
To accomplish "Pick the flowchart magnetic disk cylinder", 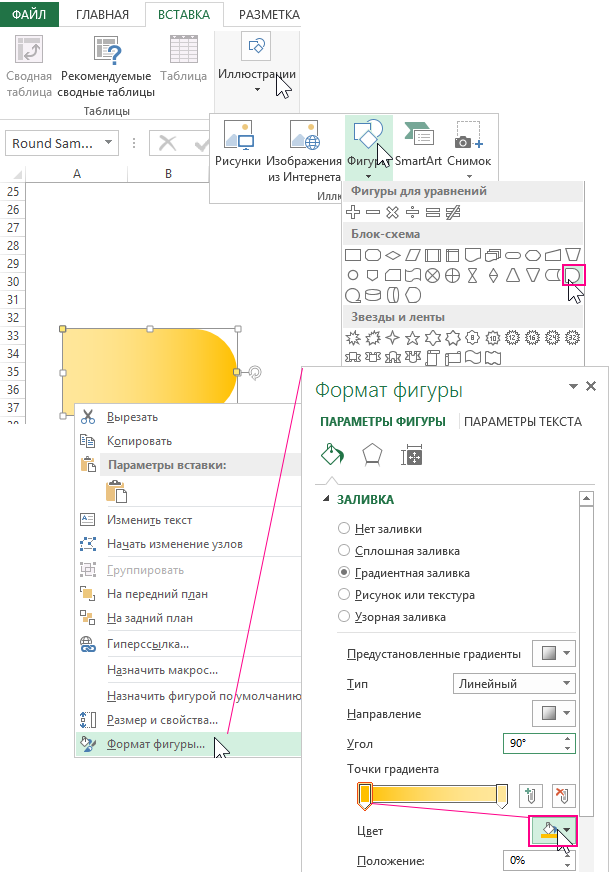I will pos(373,295).
